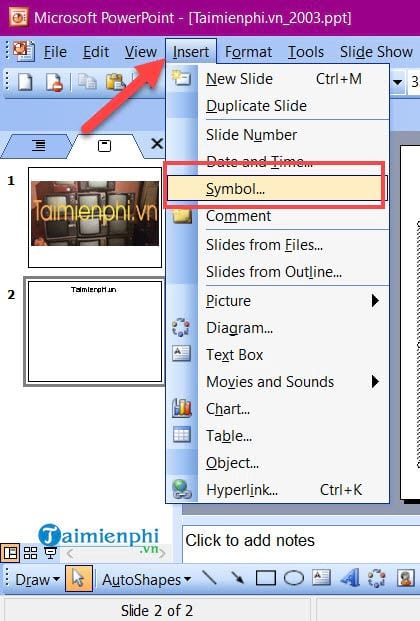Choose Slides from Outline... entry
Image resolution: width=420 pixels, height=621 pixels.
click(x=277, y=272)
